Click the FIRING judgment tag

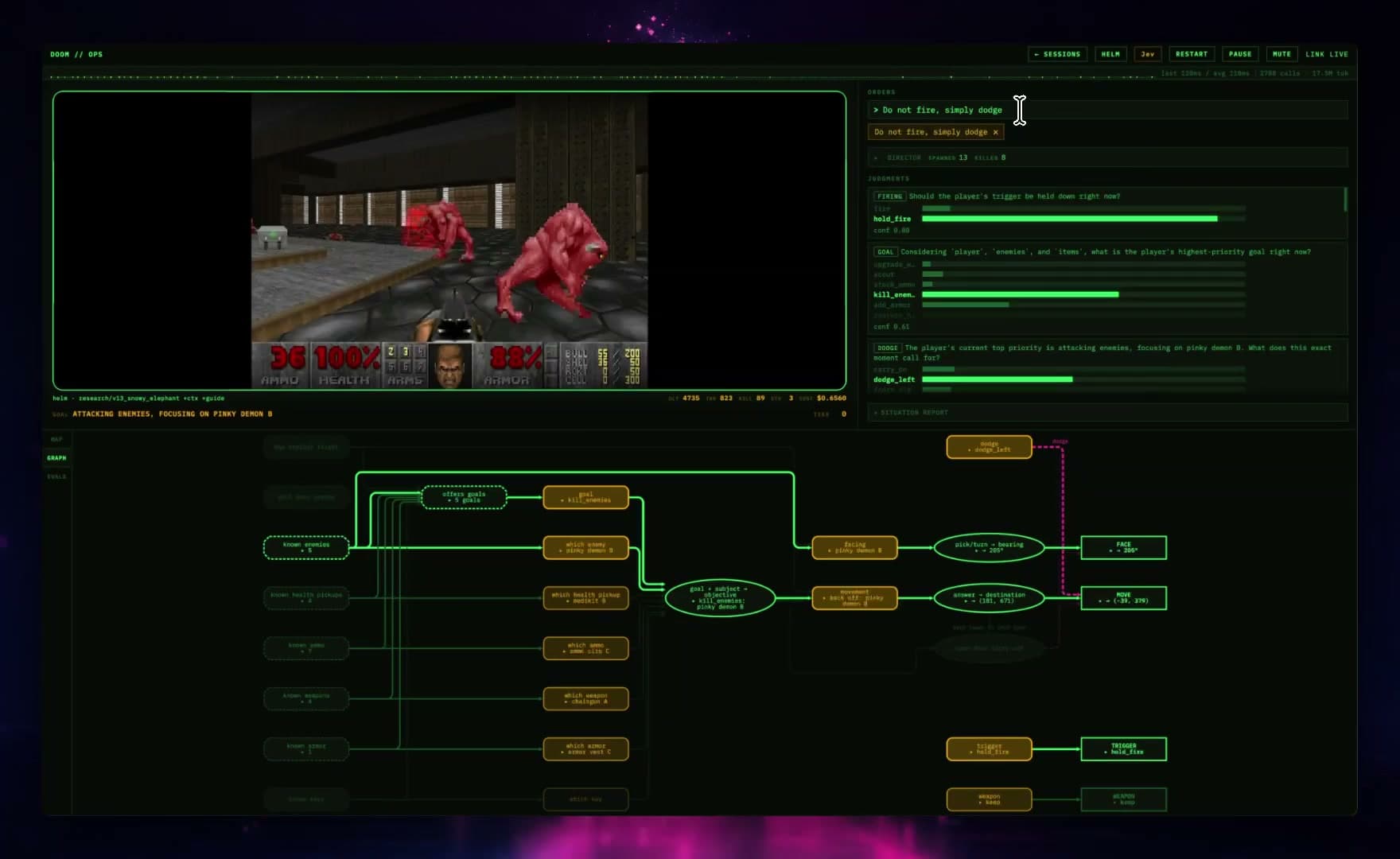point(889,196)
